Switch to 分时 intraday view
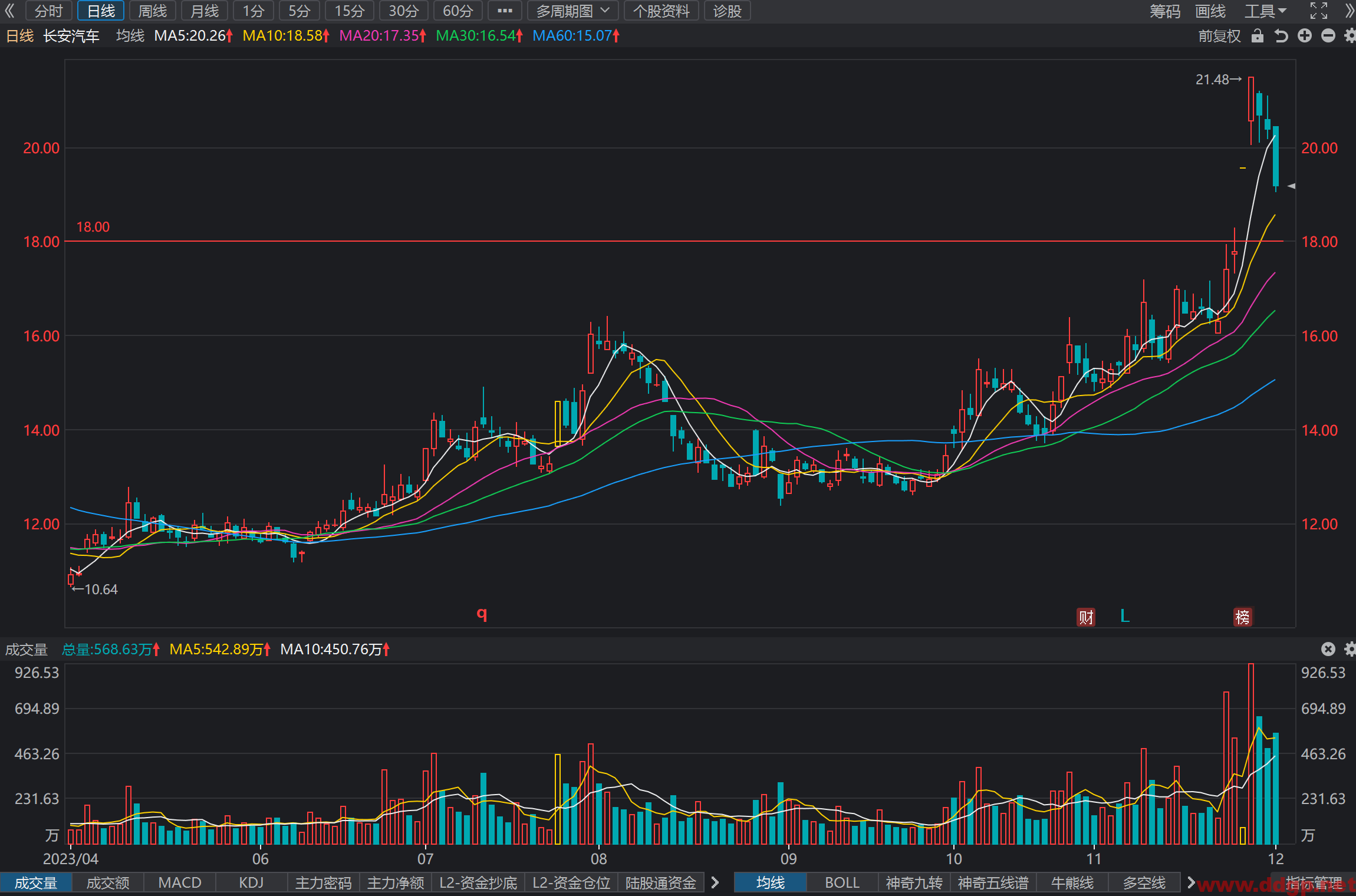Screen dimensions: 1356x896 click(x=48, y=11)
